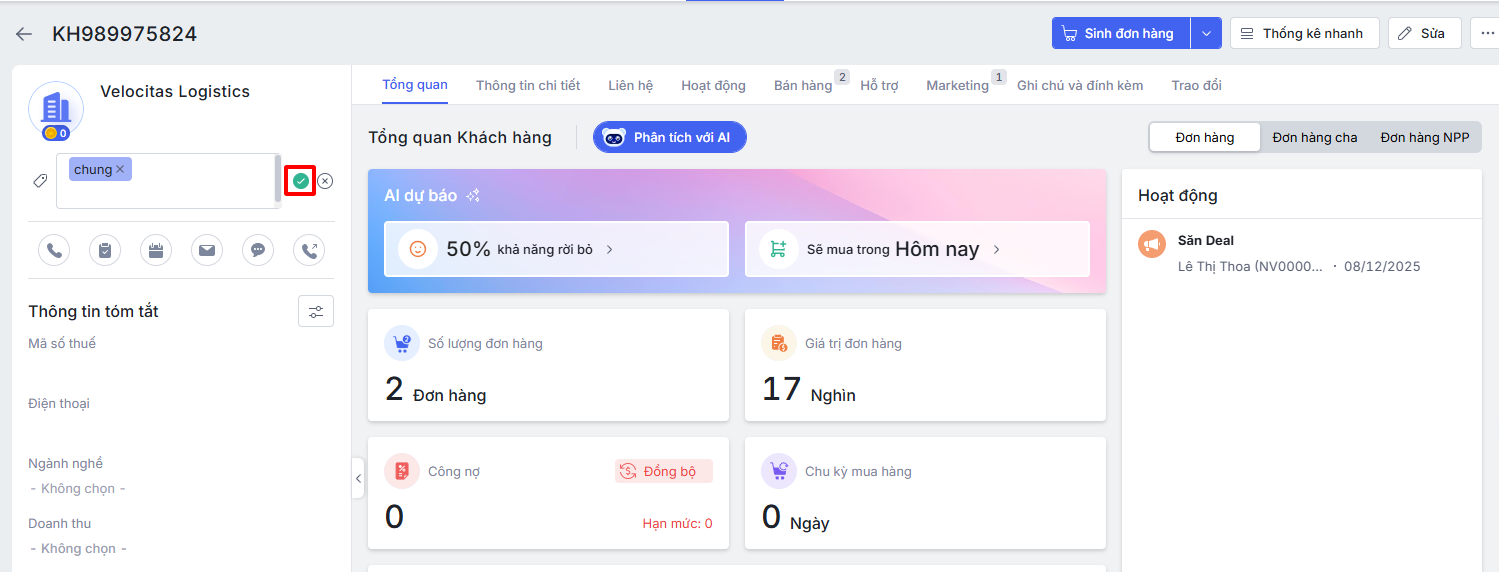Click the phone call quick action icon
This screenshot has height=572, width=1499.
coord(54,250)
